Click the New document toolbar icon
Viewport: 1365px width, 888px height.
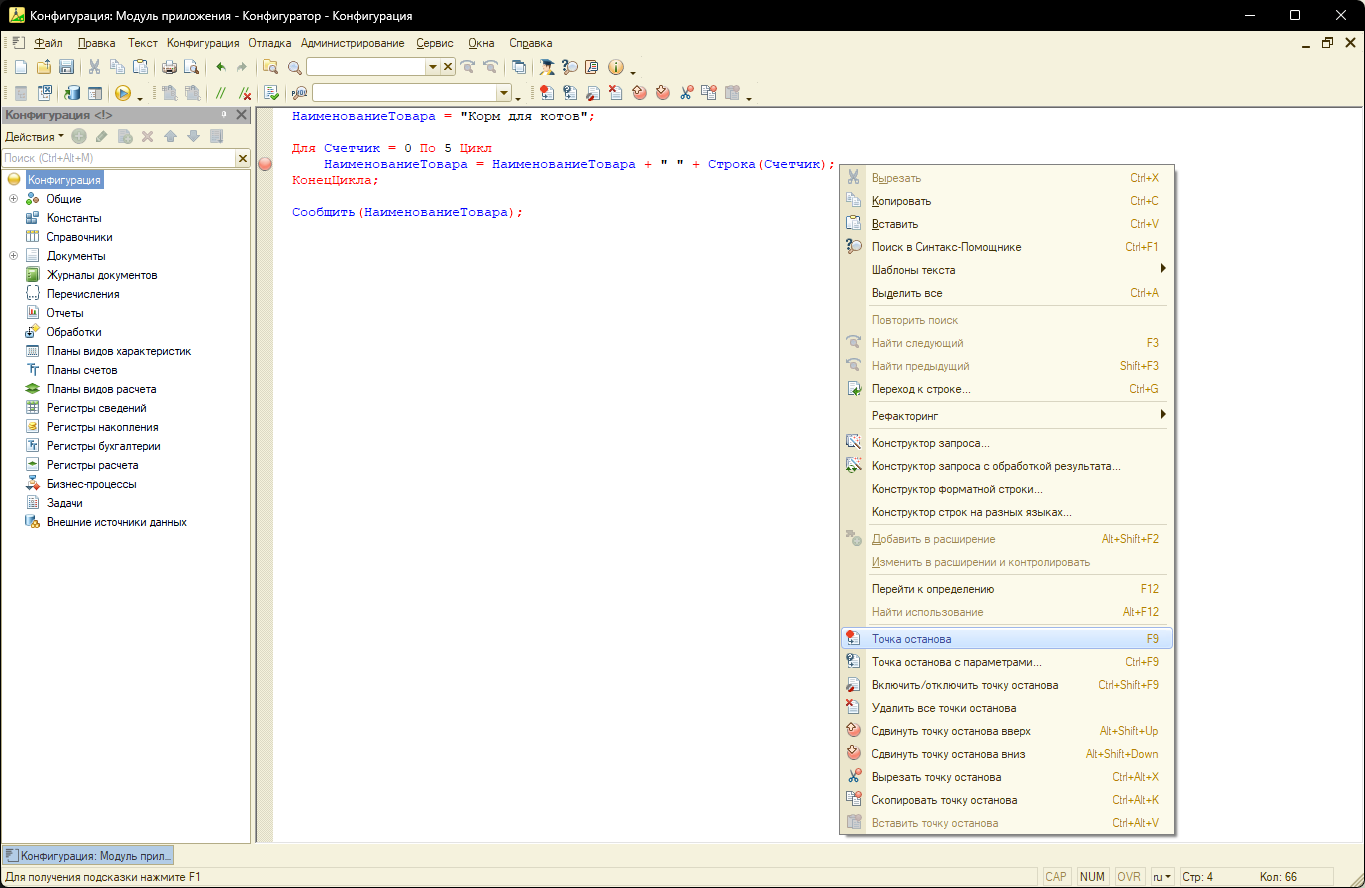pos(21,67)
